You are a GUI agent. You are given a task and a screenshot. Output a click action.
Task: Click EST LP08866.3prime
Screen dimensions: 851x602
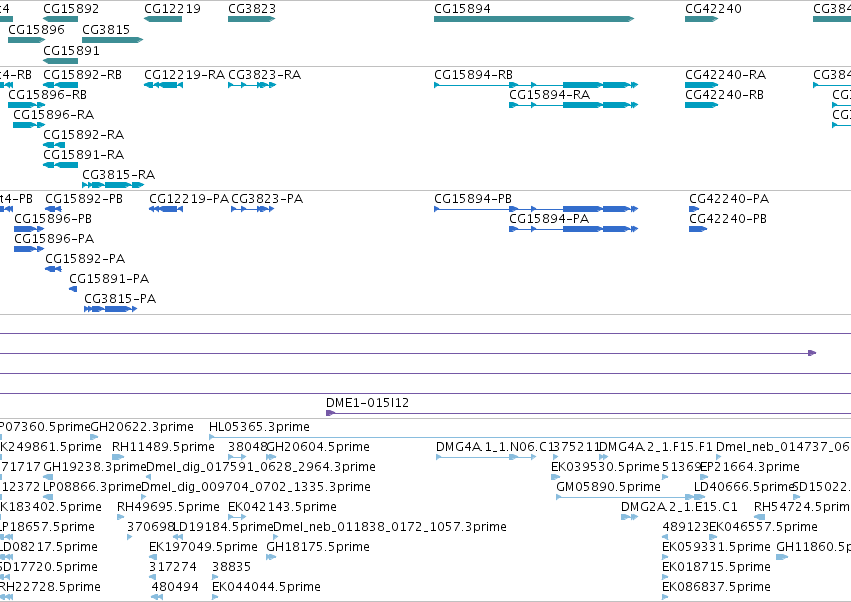tap(92, 487)
